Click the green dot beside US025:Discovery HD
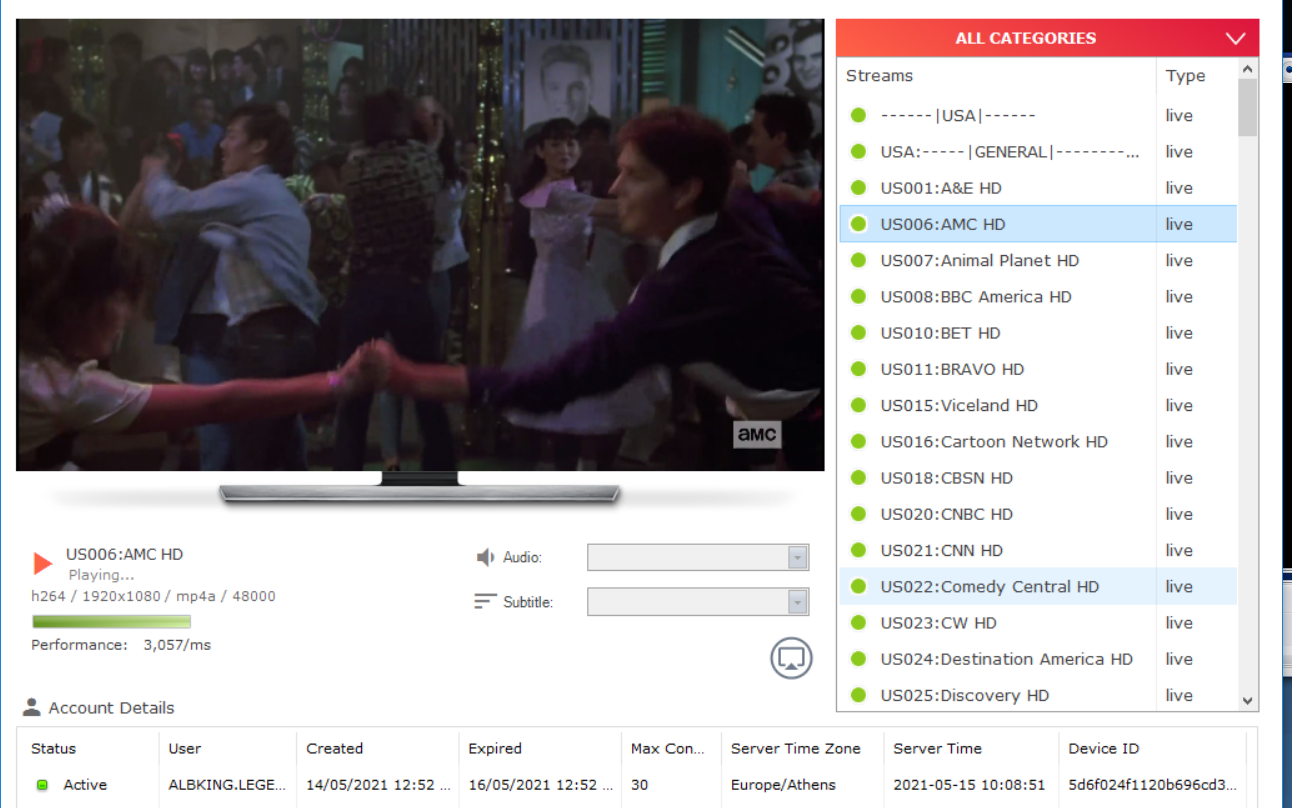This screenshot has height=808, width=1292. pos(858,695)
